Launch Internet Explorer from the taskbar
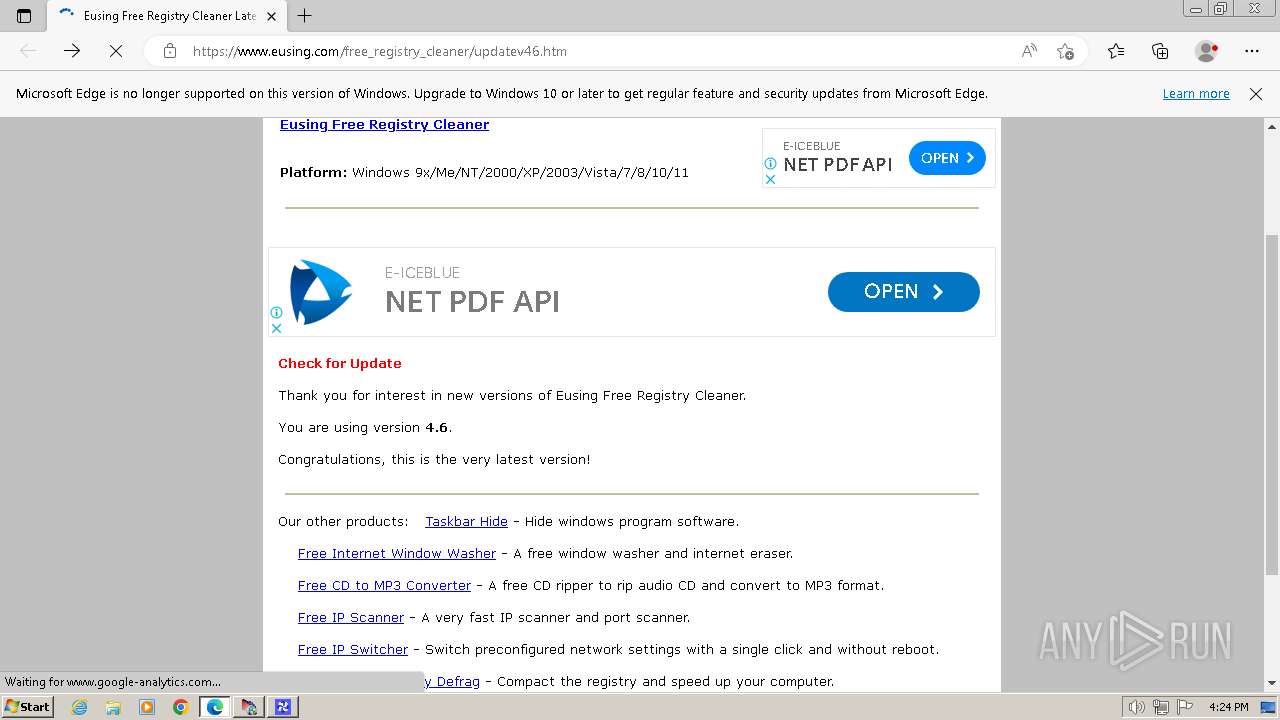This screenshot has height=720, width=1280. 79,707
